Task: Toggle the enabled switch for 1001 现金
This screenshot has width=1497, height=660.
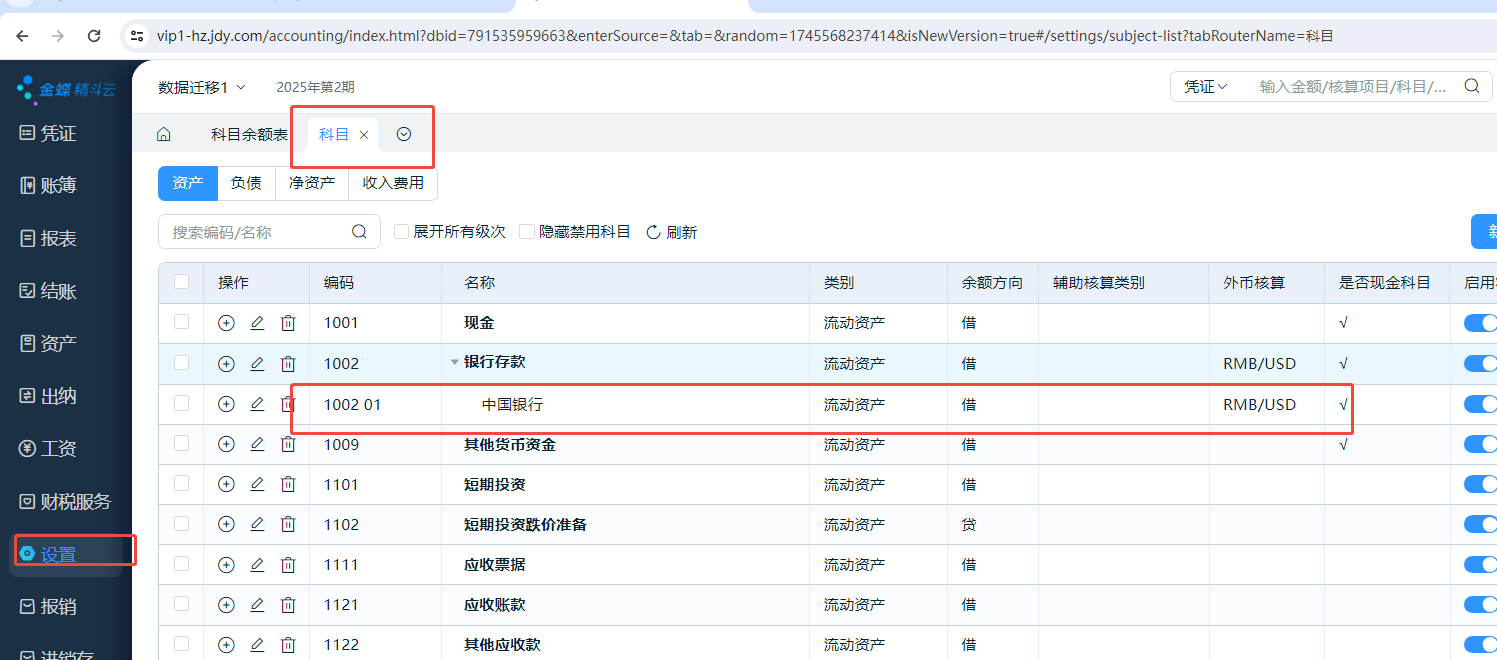Action: (x=1480, y=323)
